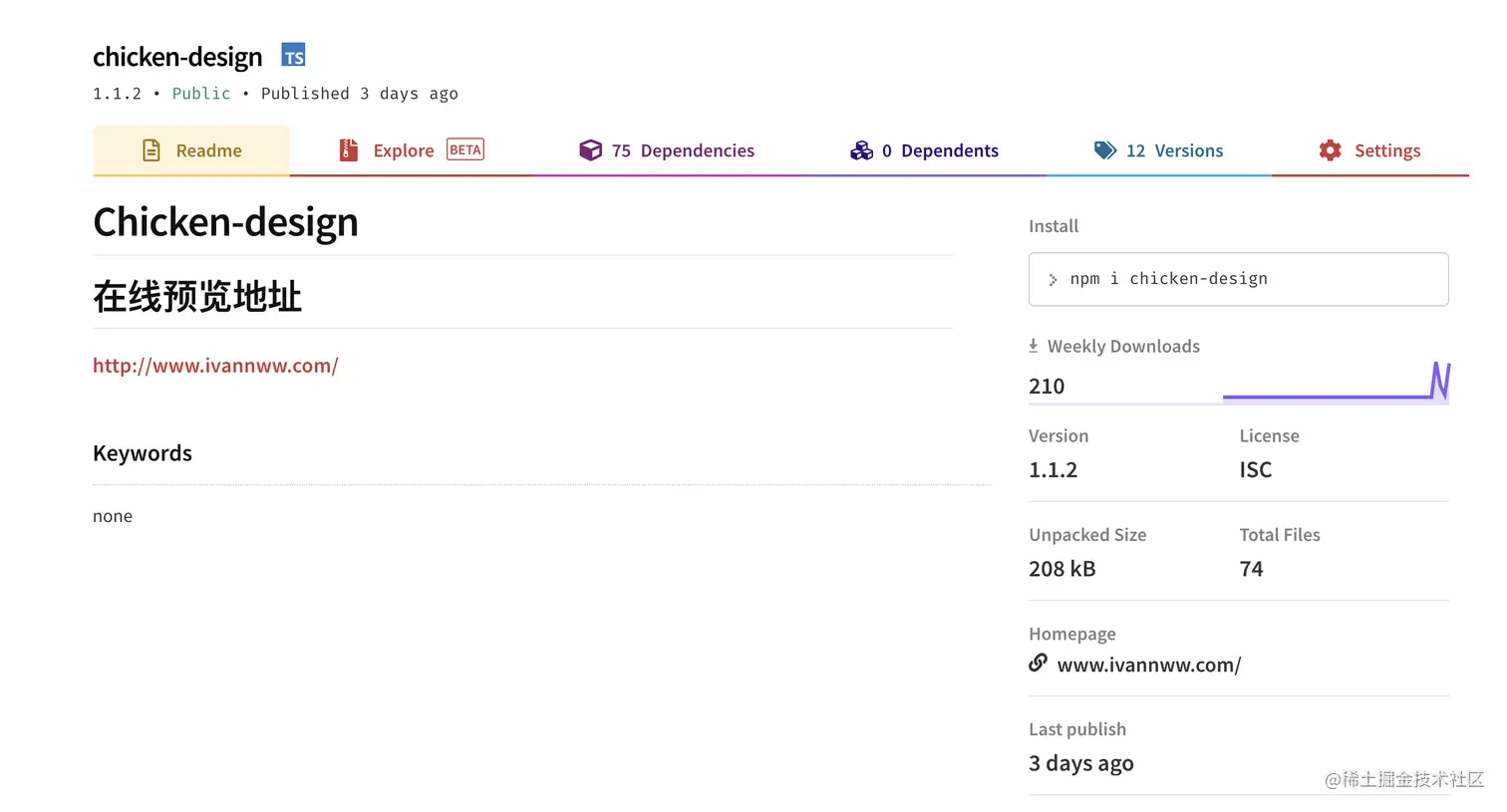Click the version text 1.1.2 under Version
Viewport: 1507px width, 812px height.
(x=1053, y=469)
